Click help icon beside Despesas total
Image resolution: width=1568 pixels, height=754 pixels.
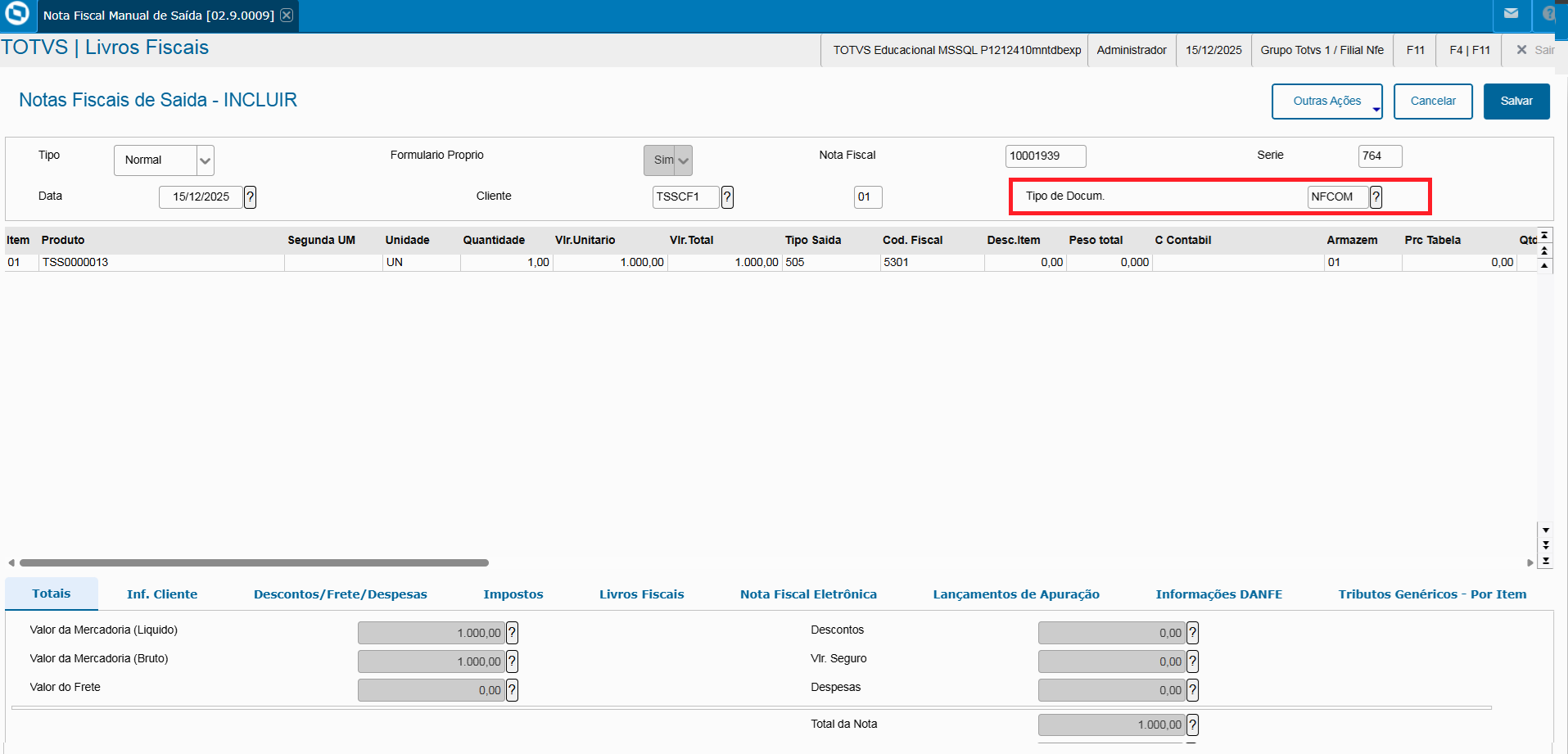click(x=1192, y=690)
